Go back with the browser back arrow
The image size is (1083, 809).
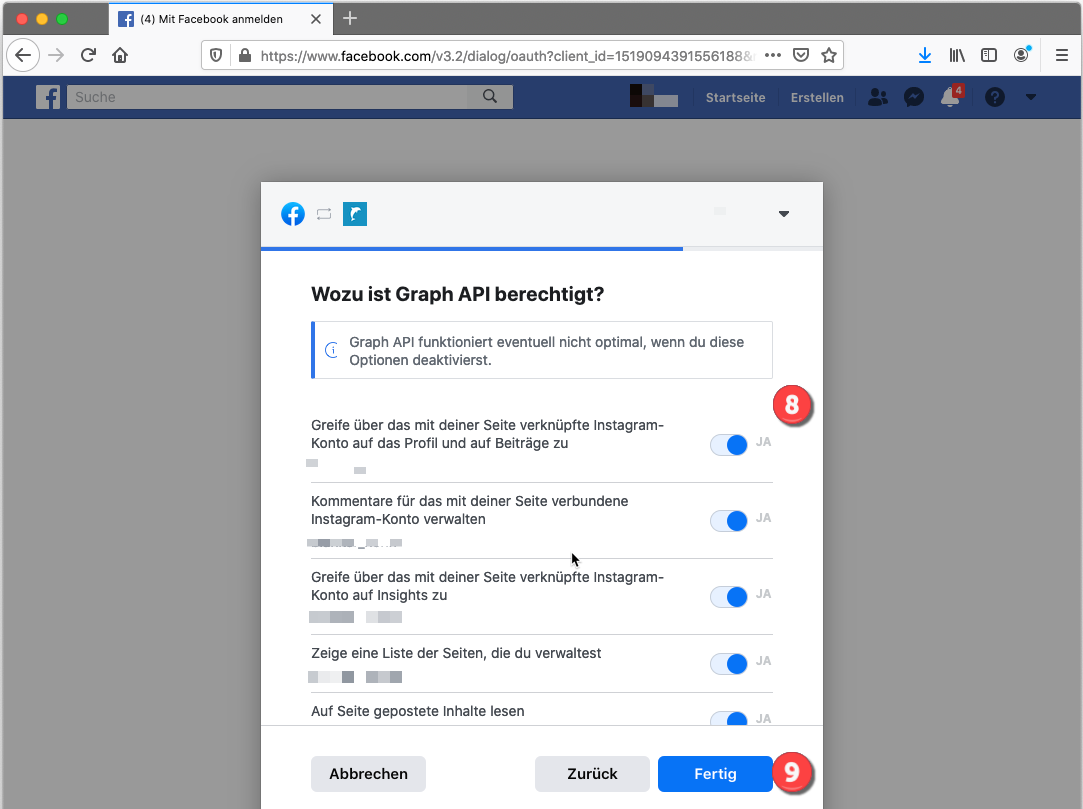pos(23,55)
